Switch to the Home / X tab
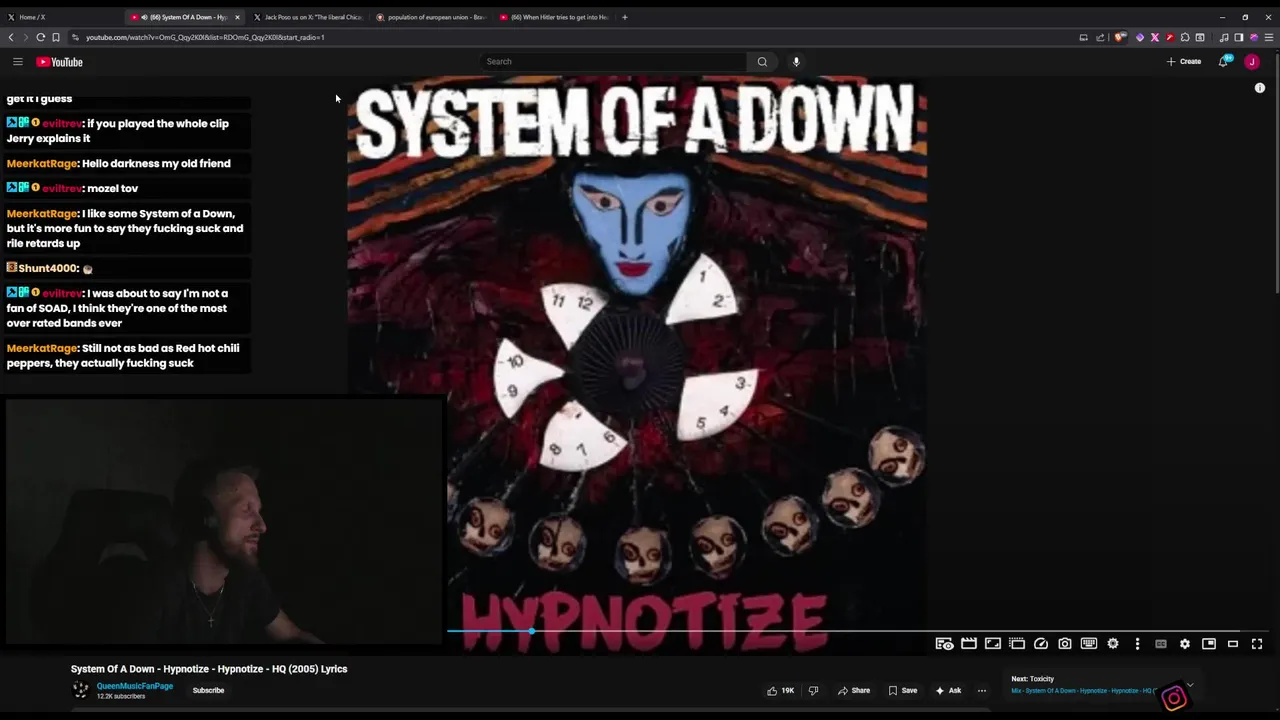 point(60,17)
